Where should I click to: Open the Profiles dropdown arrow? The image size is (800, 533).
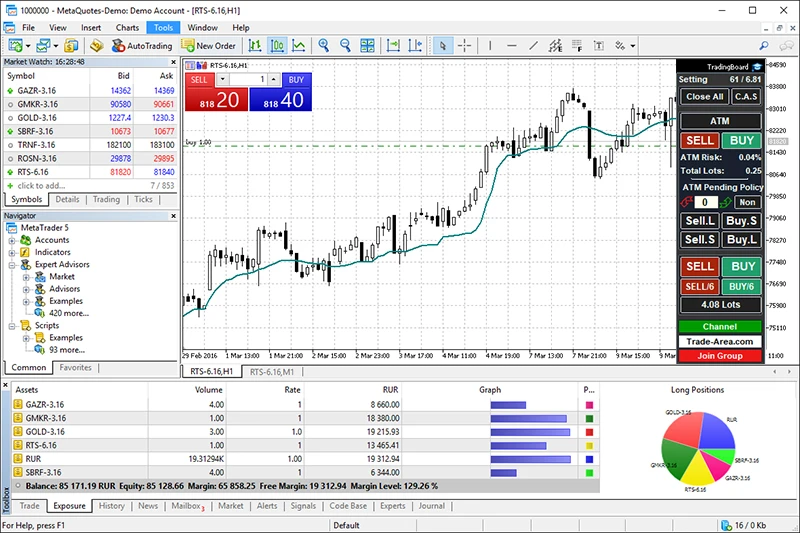click(56, 46)
